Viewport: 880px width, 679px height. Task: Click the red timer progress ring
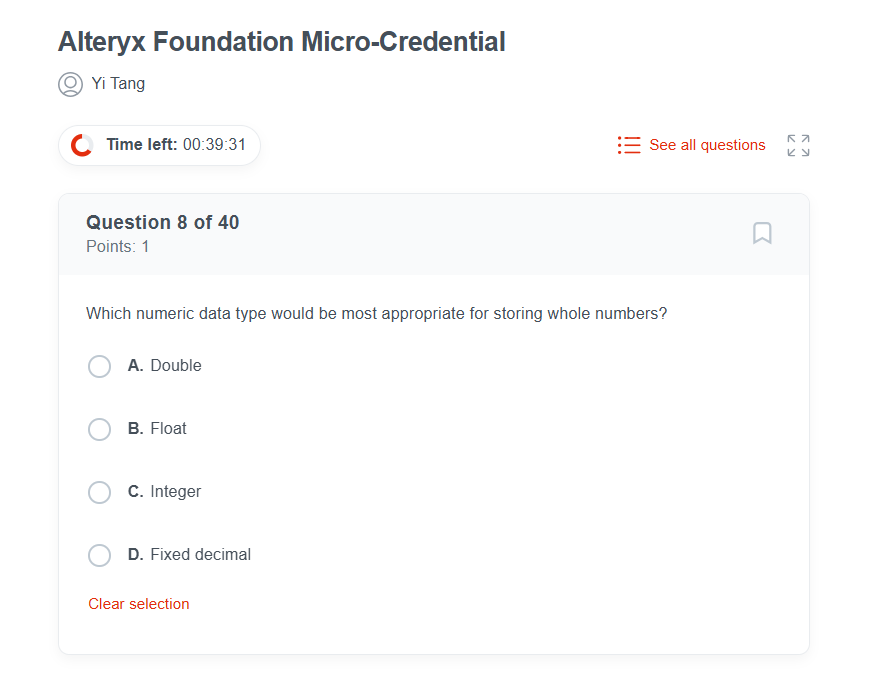[82, 145]
